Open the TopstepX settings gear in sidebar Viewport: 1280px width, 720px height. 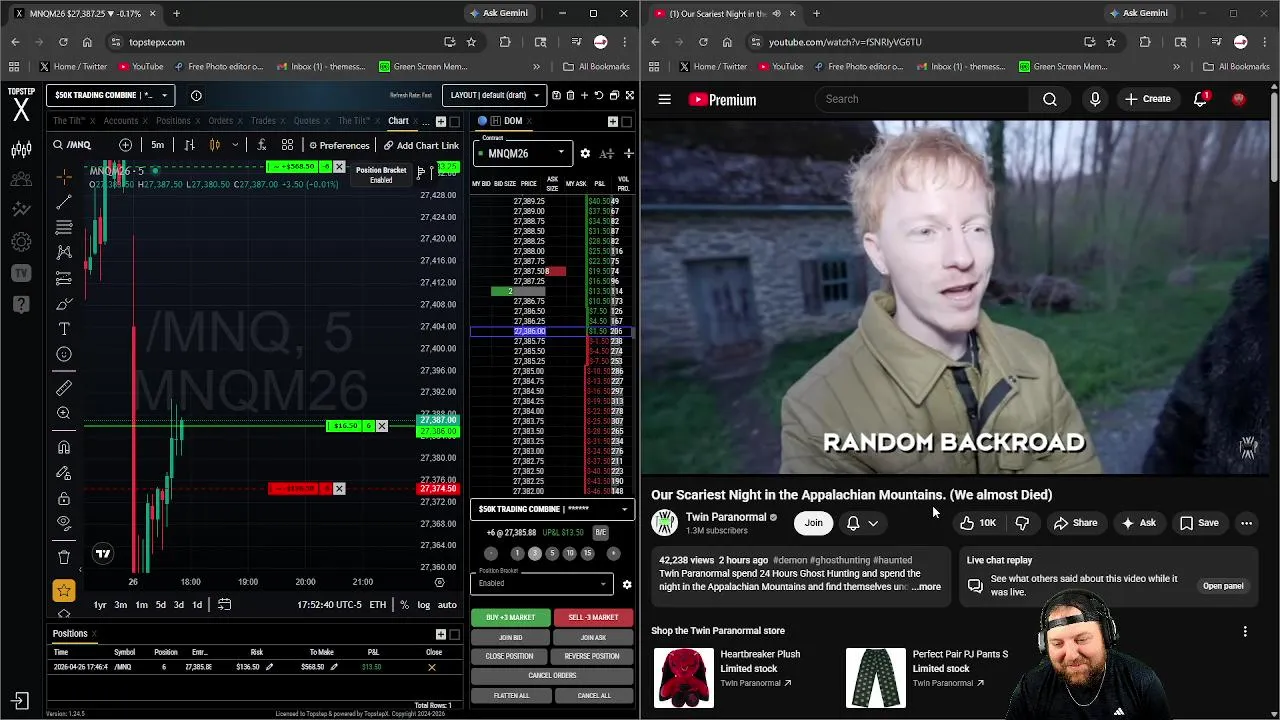(x=21, y=242)
